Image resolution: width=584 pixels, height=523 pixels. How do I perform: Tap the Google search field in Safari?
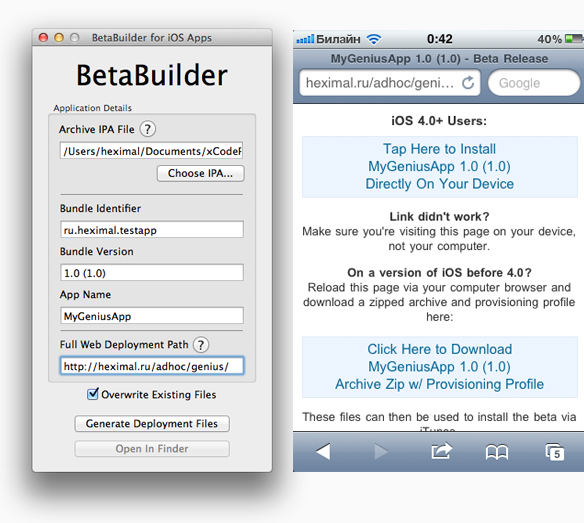click(x=534, y=83)
